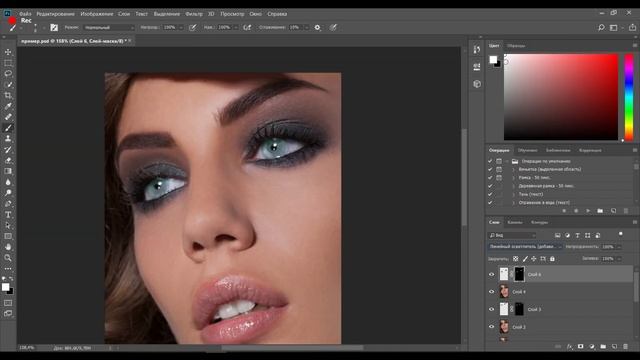Switch to the Каналы tab

tap(515, 222)
